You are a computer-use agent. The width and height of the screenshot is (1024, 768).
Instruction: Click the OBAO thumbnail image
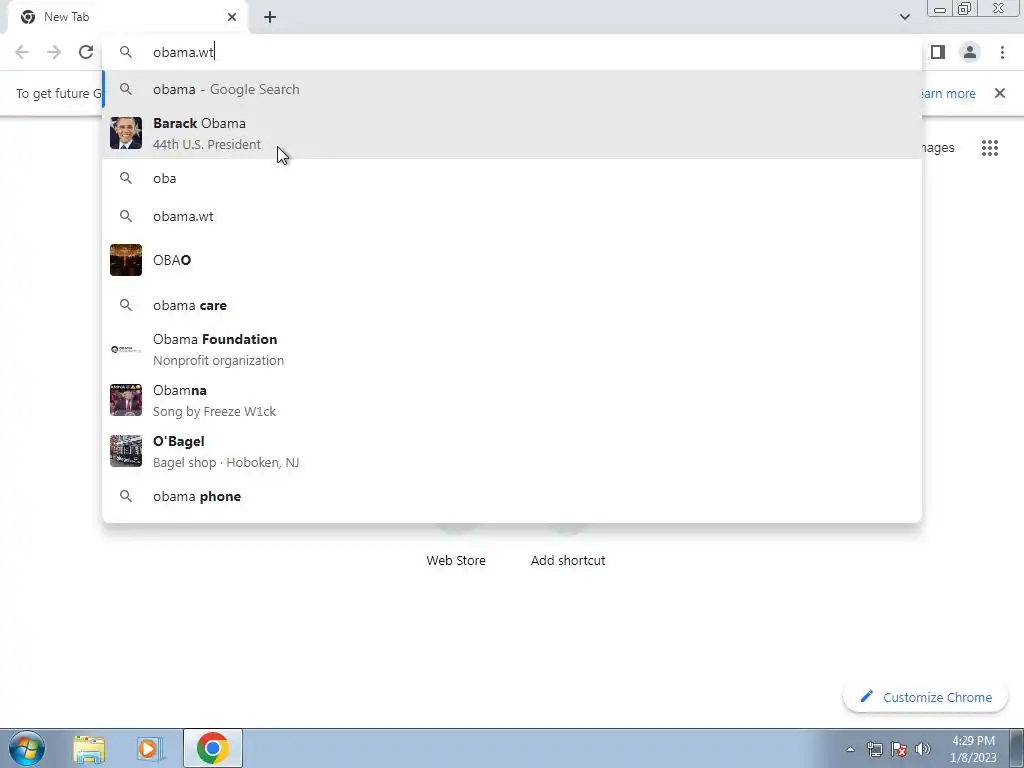tap(126, 260)
